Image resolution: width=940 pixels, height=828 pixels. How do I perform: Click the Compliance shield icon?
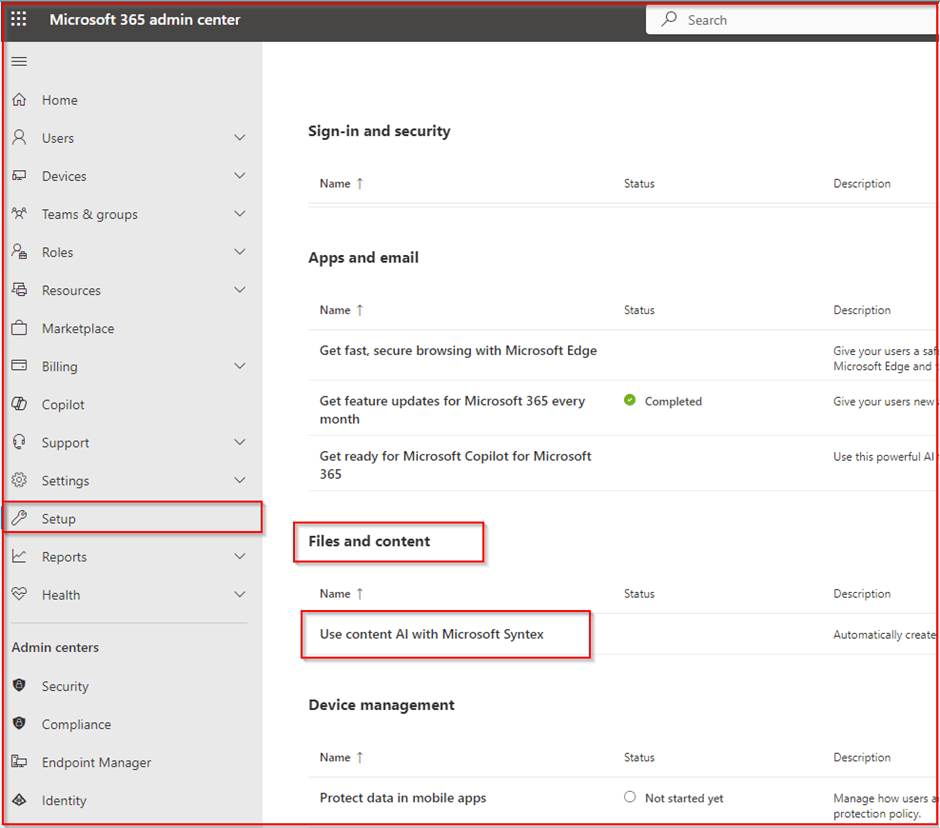pos(19,725)
